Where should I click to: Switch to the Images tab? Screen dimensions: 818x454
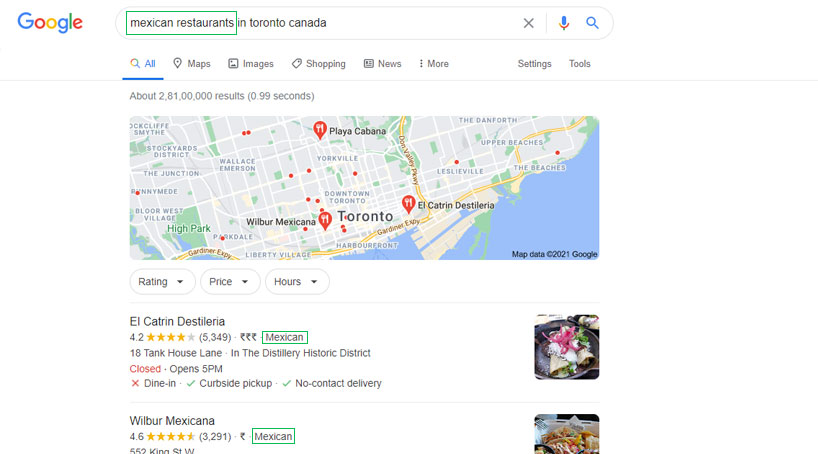251,64
